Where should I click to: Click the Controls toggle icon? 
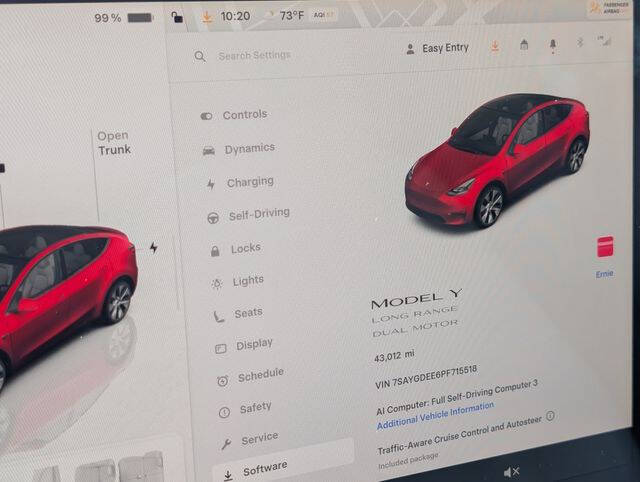pyautogui.click(x=207, y=116)
